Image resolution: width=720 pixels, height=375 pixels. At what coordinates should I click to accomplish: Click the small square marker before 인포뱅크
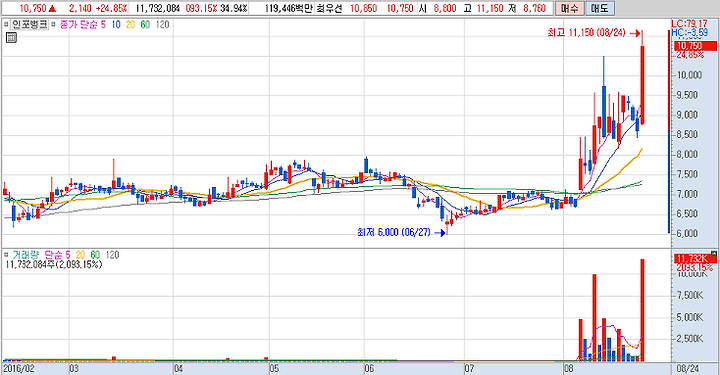[x=6, y=24]
